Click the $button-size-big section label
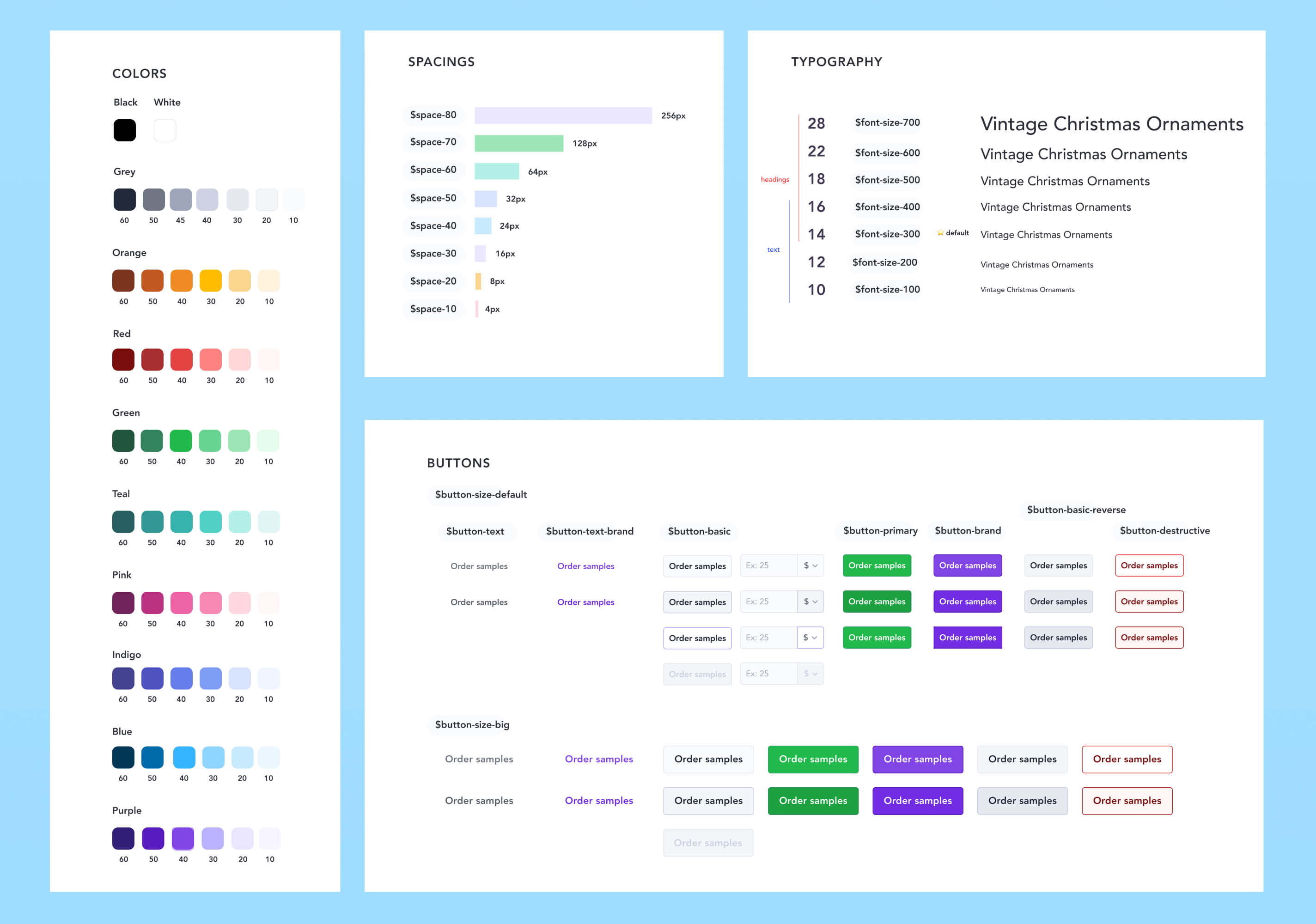The height and width of the screenshot is (924, 1316). 472,724
